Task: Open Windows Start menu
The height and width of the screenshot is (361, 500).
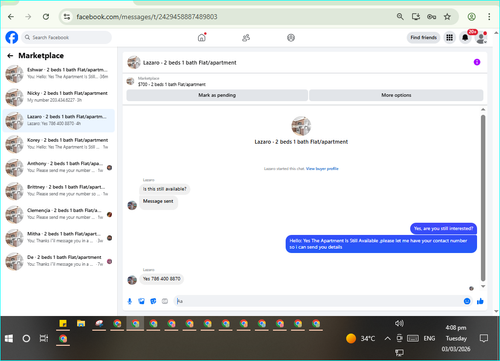Action: click(x=9, y=339)
